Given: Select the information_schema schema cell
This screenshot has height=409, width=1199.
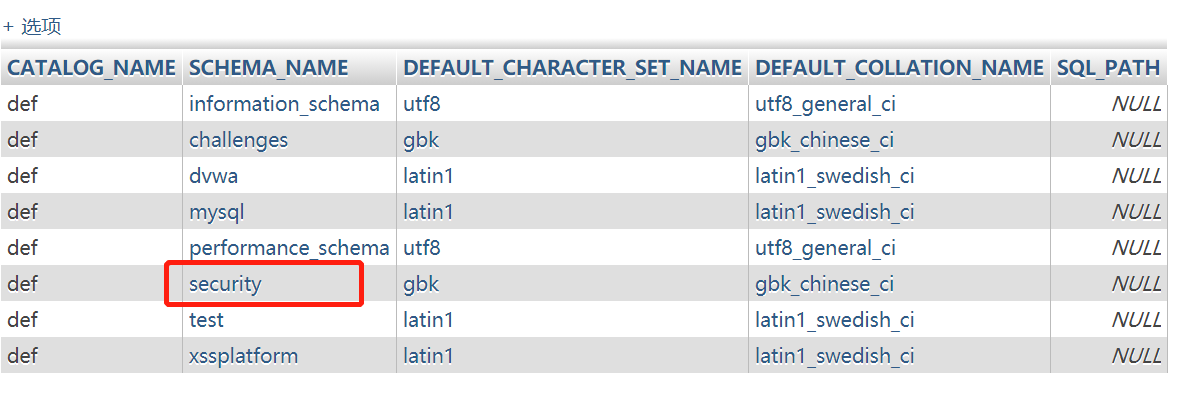Looking at the screenshot, I should tap(284, 104).
